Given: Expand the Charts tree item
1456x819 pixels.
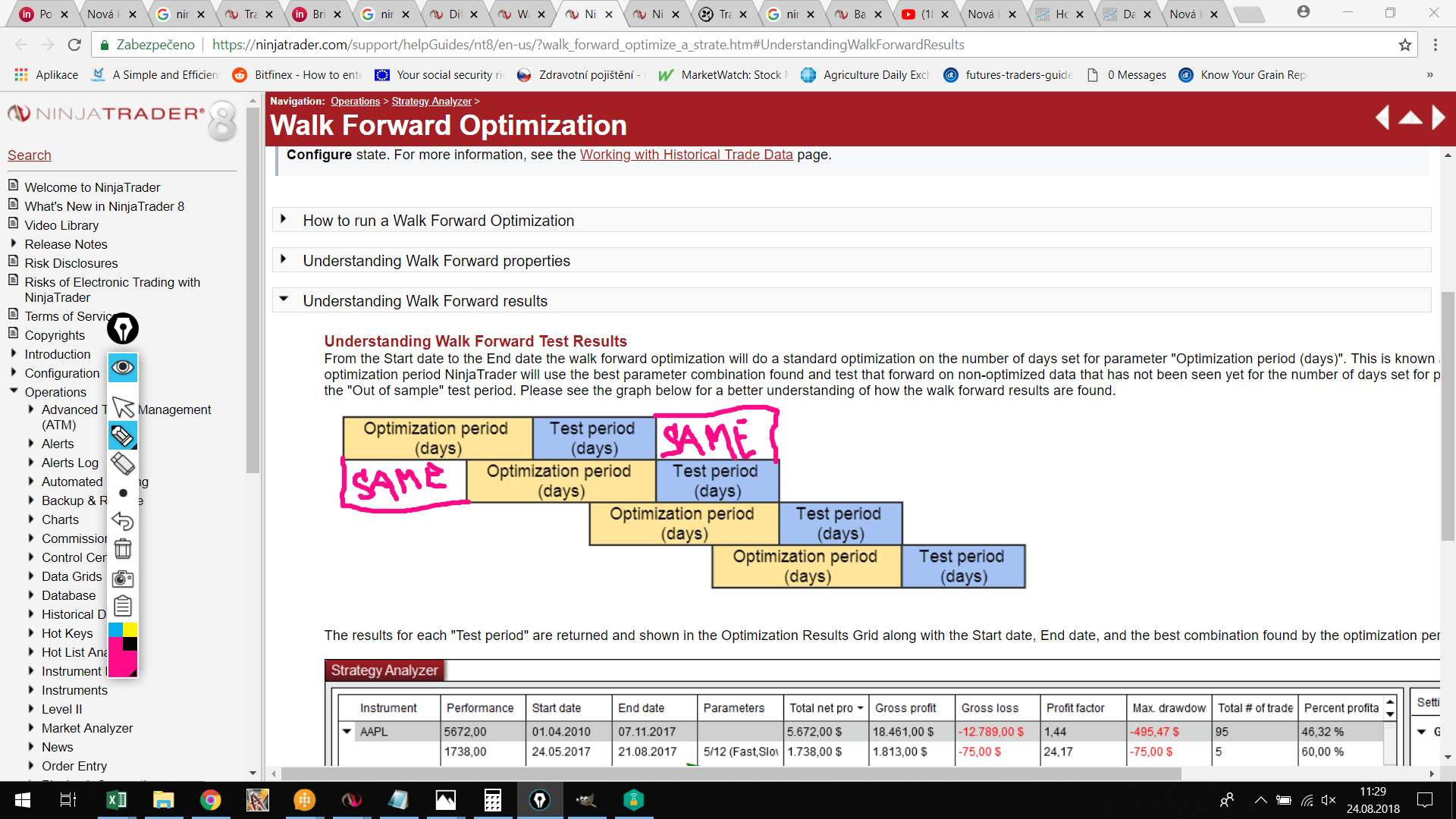Looking at the screenshot, I should click(x=31, y=519).
